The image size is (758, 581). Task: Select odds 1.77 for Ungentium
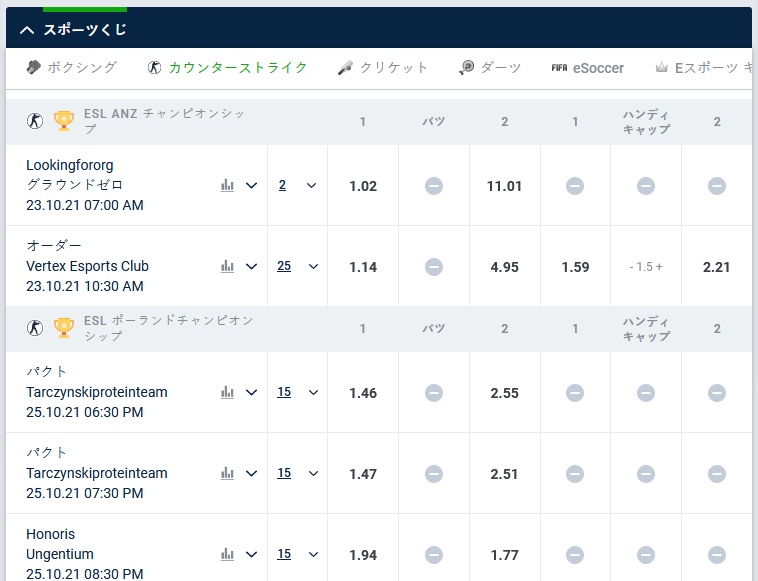coord(504,555)
